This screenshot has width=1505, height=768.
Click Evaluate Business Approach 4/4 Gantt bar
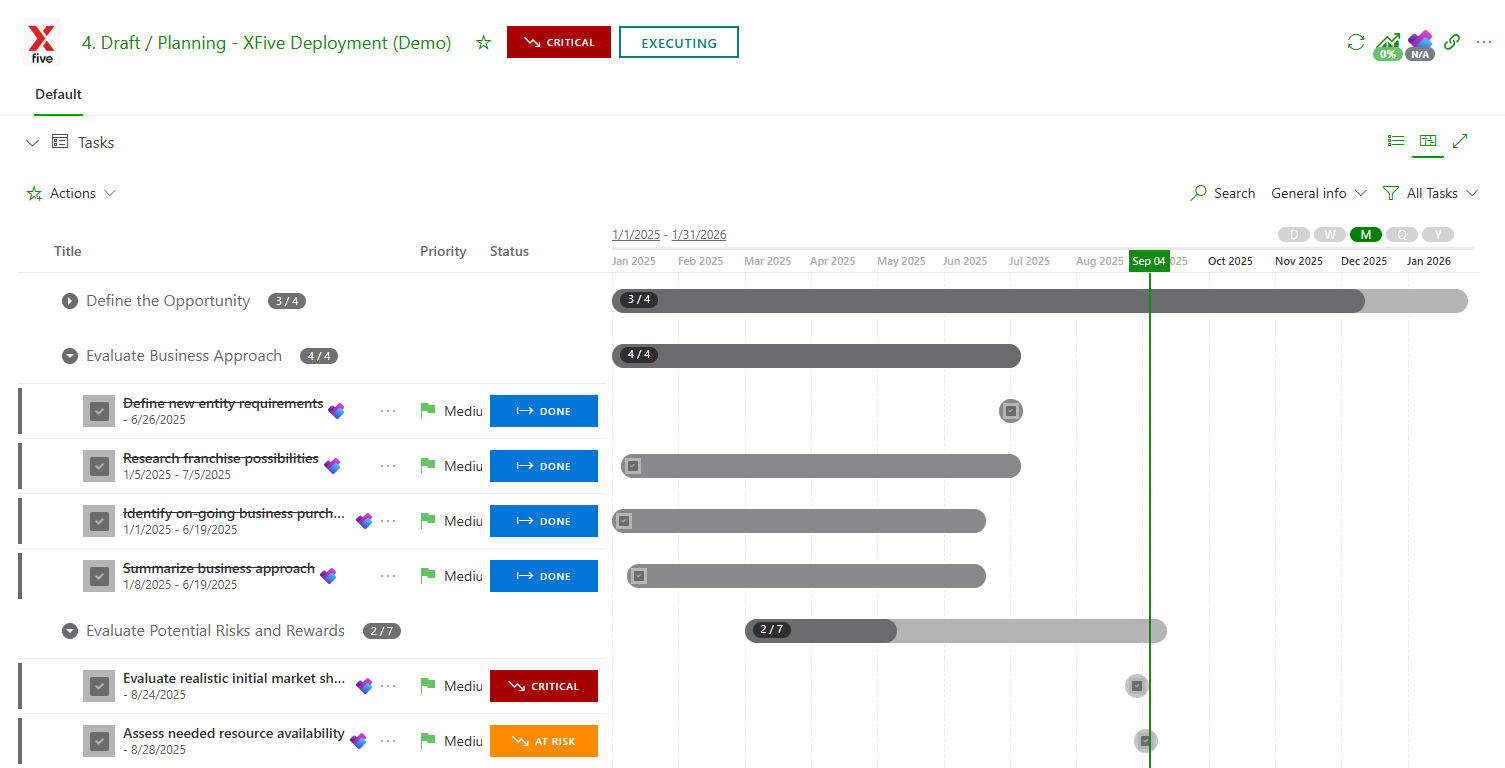tap(816, 356)
